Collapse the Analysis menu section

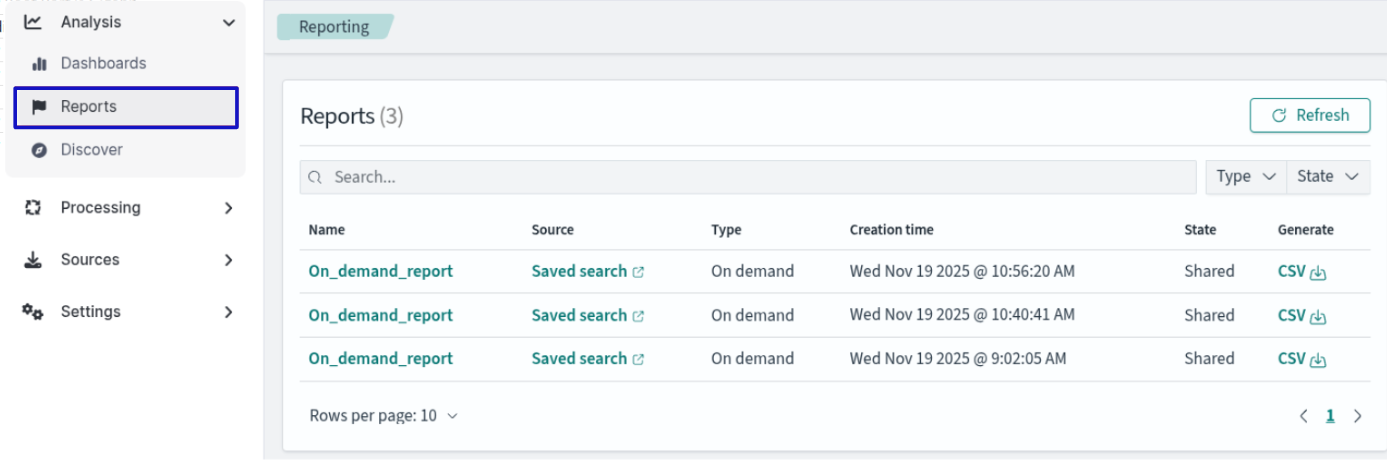click(x=229, y=22)
